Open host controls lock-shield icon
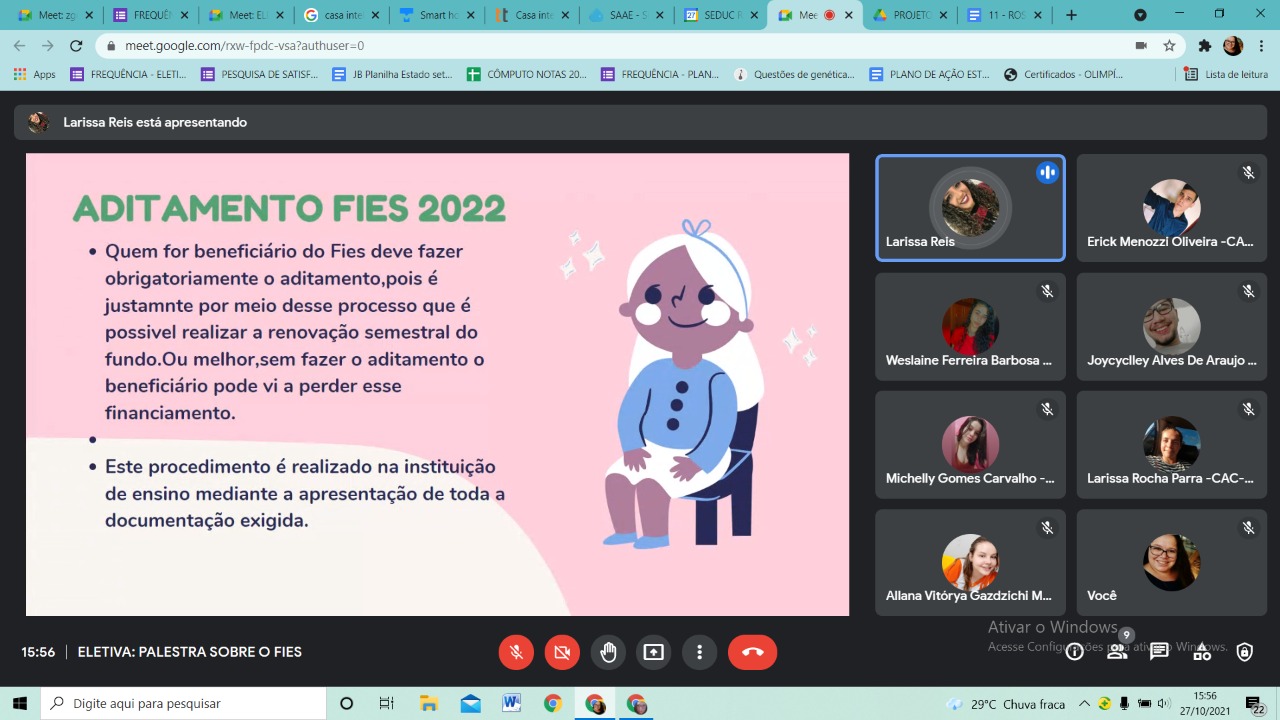The width and height of the screenshot is (1280, 720). (1244, 652)
